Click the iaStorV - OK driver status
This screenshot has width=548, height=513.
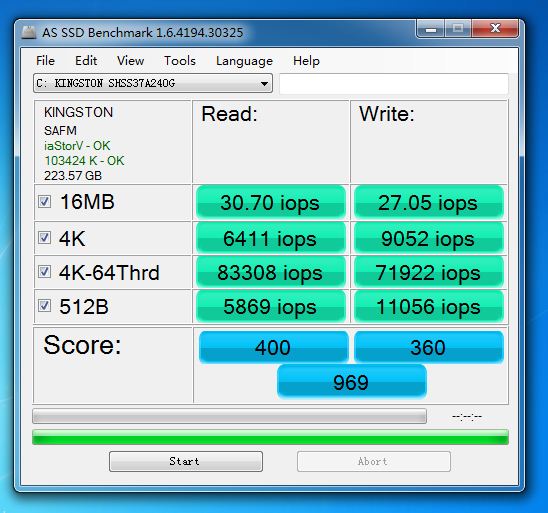pyautogui.click(x=77, y=146)
